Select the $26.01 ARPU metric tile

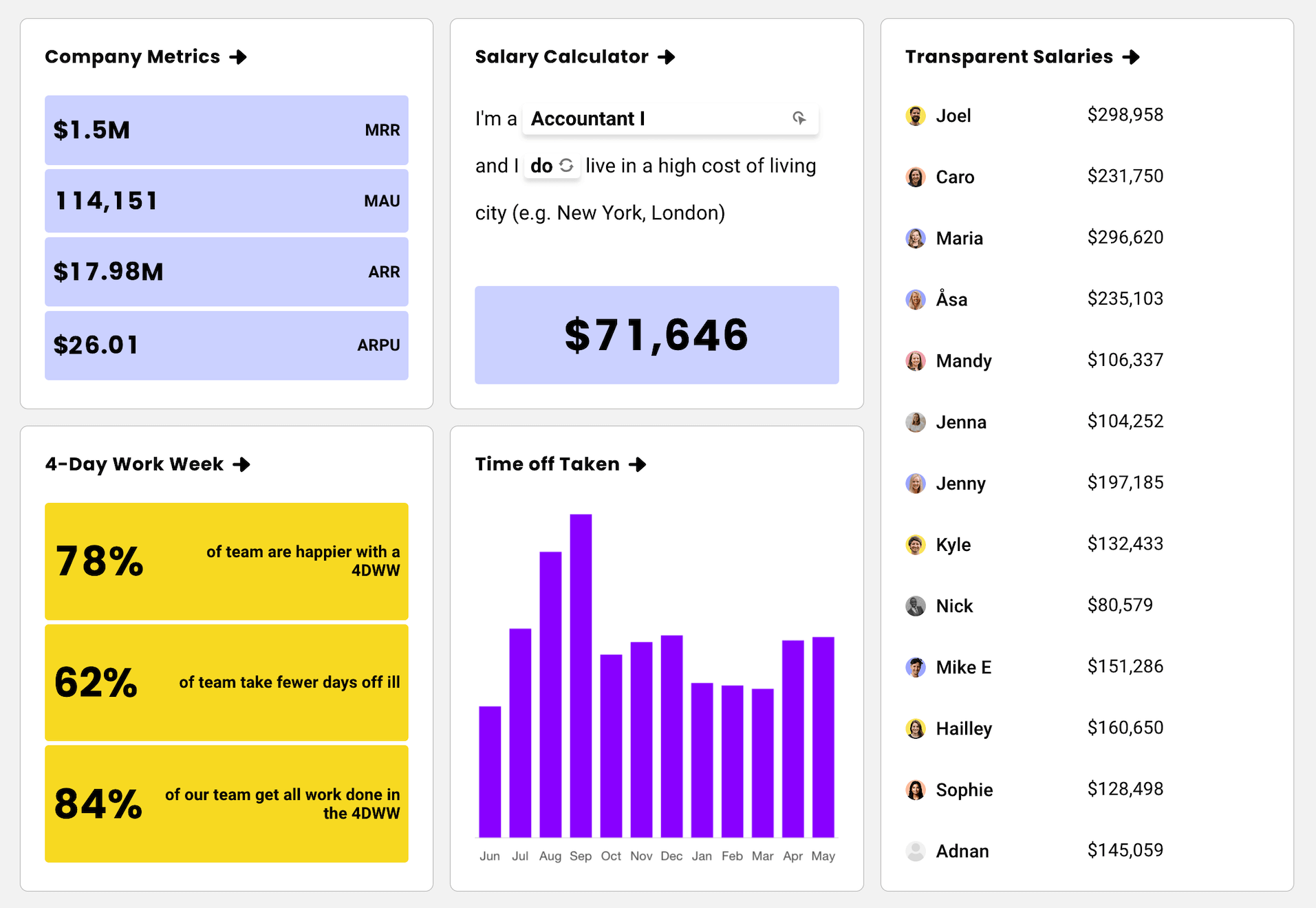[226, 345]
